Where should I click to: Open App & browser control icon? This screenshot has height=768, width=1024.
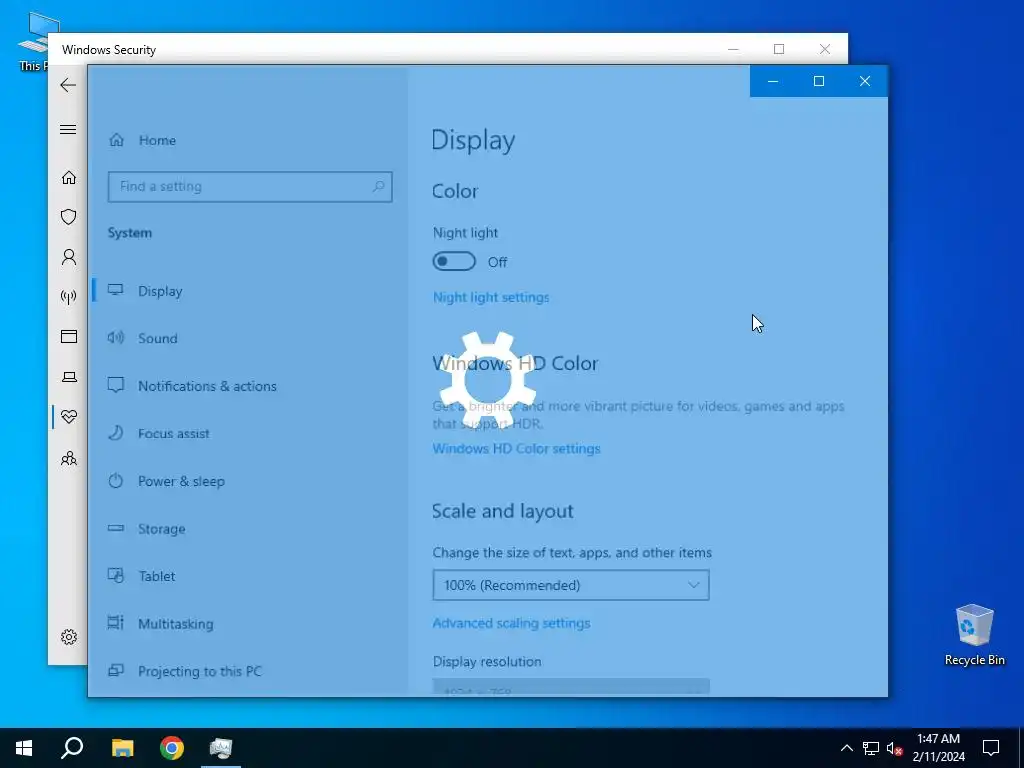69,336
